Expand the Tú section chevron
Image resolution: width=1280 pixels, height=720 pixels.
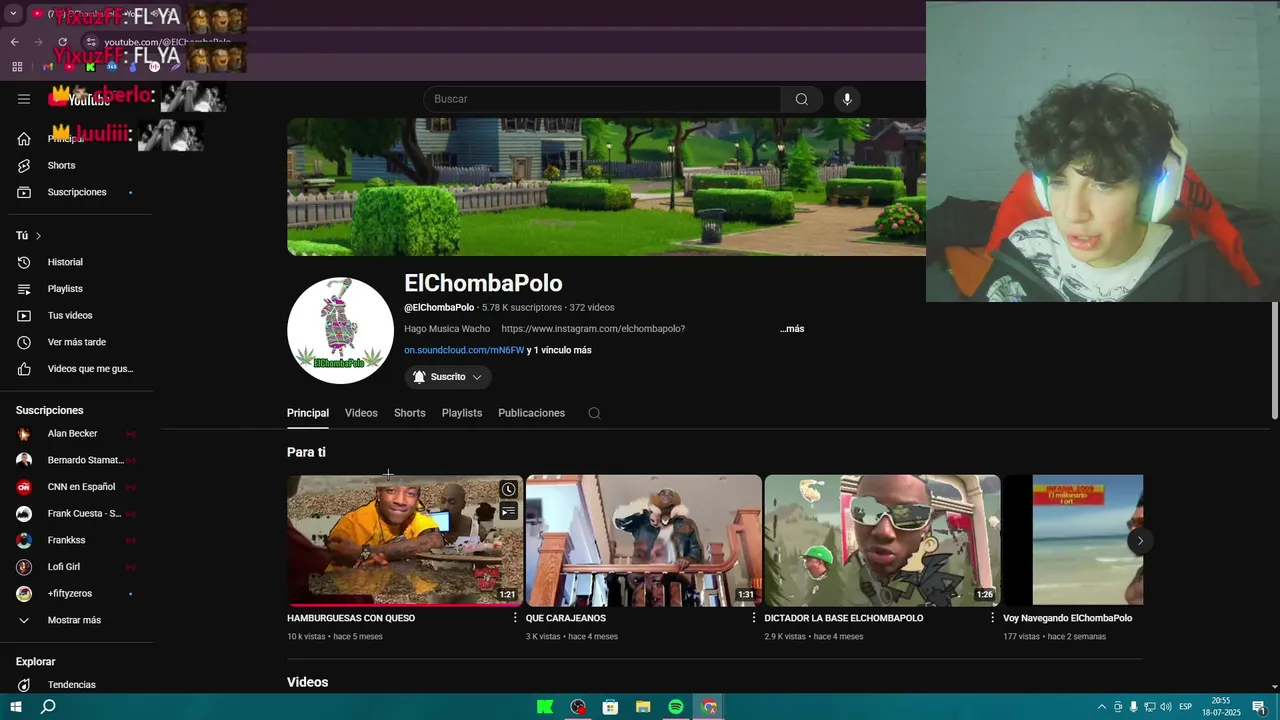coord(38,236)
